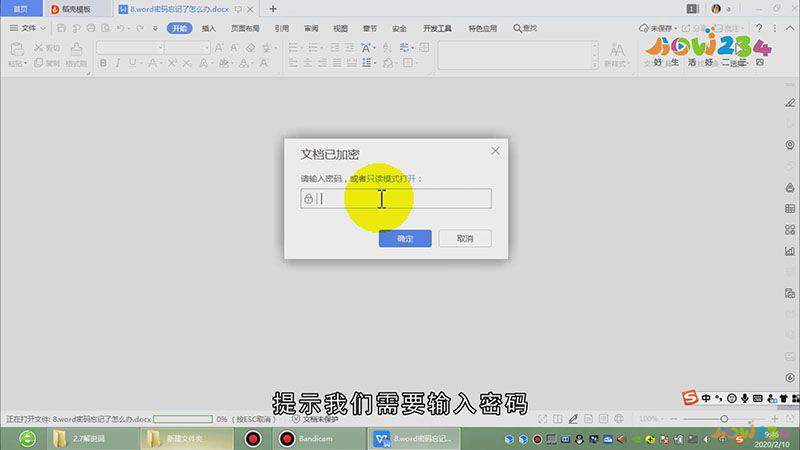
Task: Switch to the 稻壳模板 tab
Action: 71,9
